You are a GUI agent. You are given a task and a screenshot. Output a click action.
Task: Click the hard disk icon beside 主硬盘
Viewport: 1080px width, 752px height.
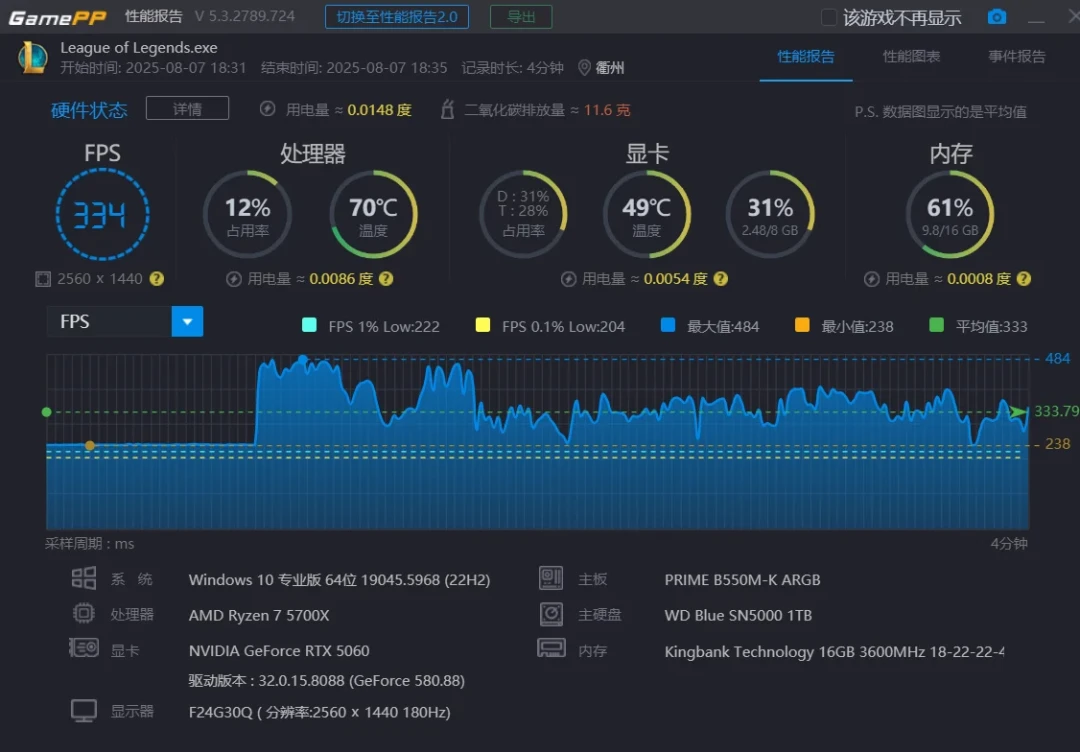[551, 614]
